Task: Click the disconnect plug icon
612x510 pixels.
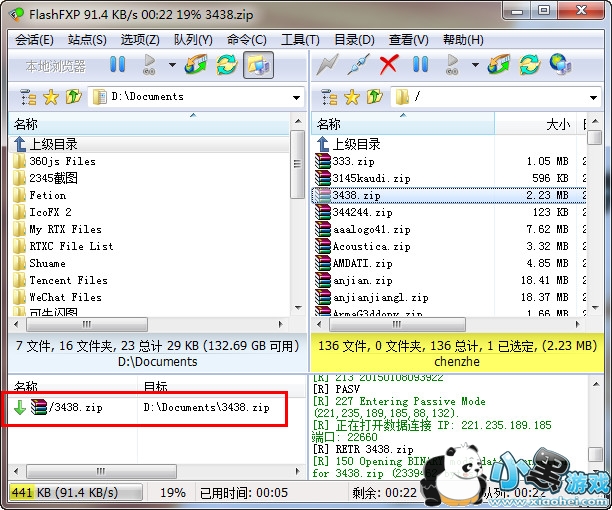Action: point(357,66)
